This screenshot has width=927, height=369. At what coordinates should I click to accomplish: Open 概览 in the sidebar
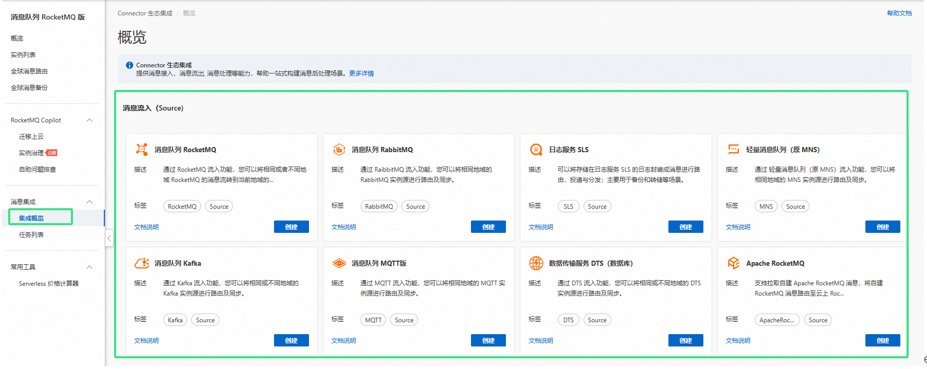tap(17, 38)
